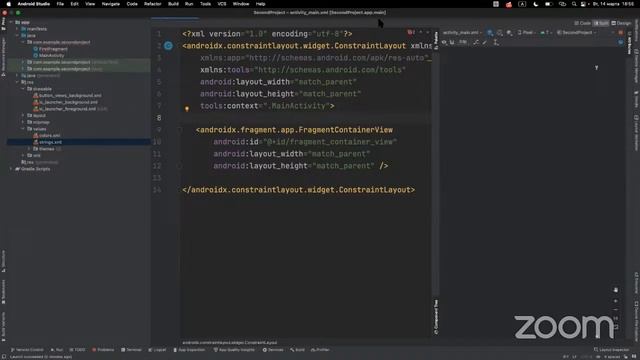Click the error indicator in editor corner
The height and width of the screenshot is (360, 640).
(411, 32)
